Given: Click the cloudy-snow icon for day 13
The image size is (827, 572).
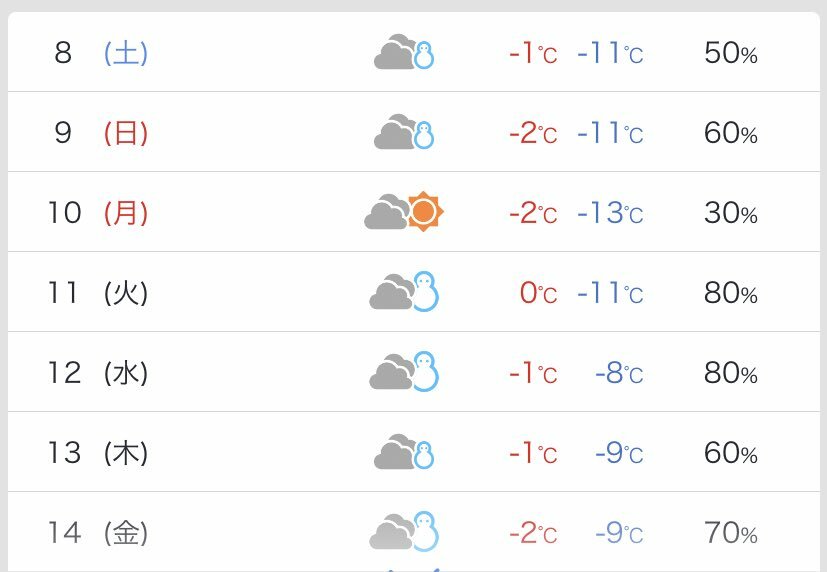Looking at the screenshot, I should coord(404,452).
